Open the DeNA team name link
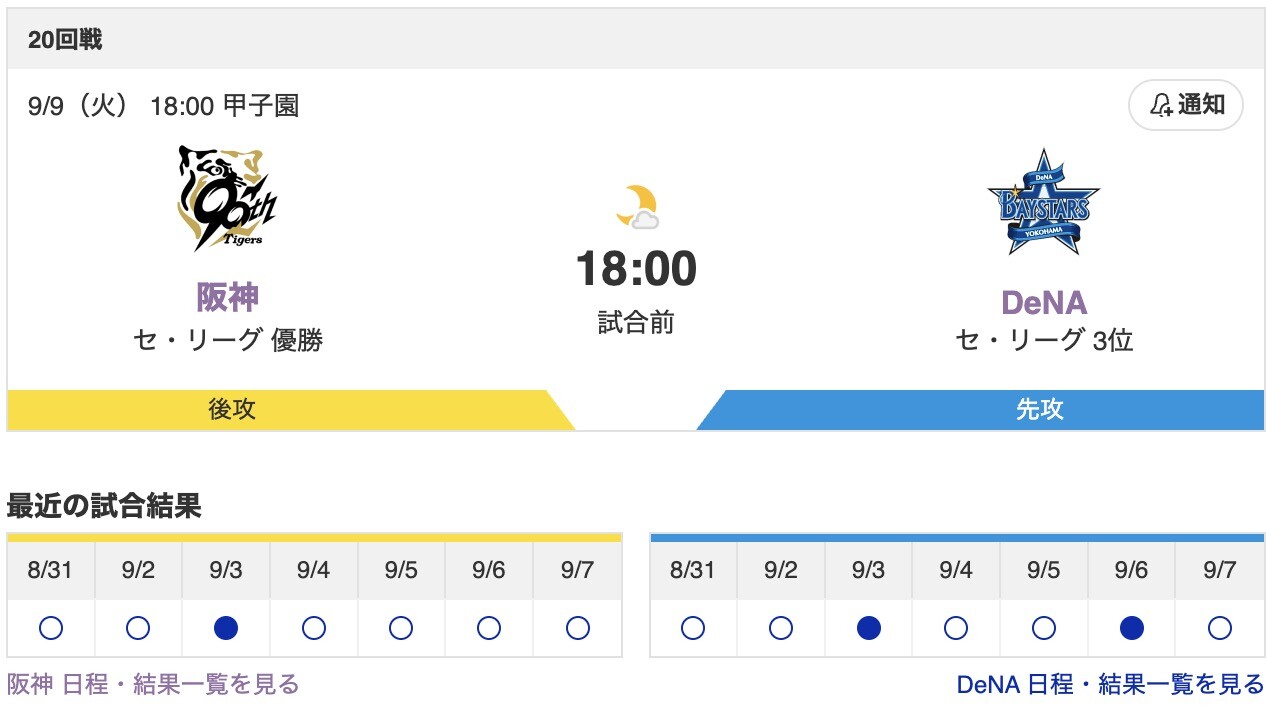This screenshot has height=718, width=1266. point(1043,302)
